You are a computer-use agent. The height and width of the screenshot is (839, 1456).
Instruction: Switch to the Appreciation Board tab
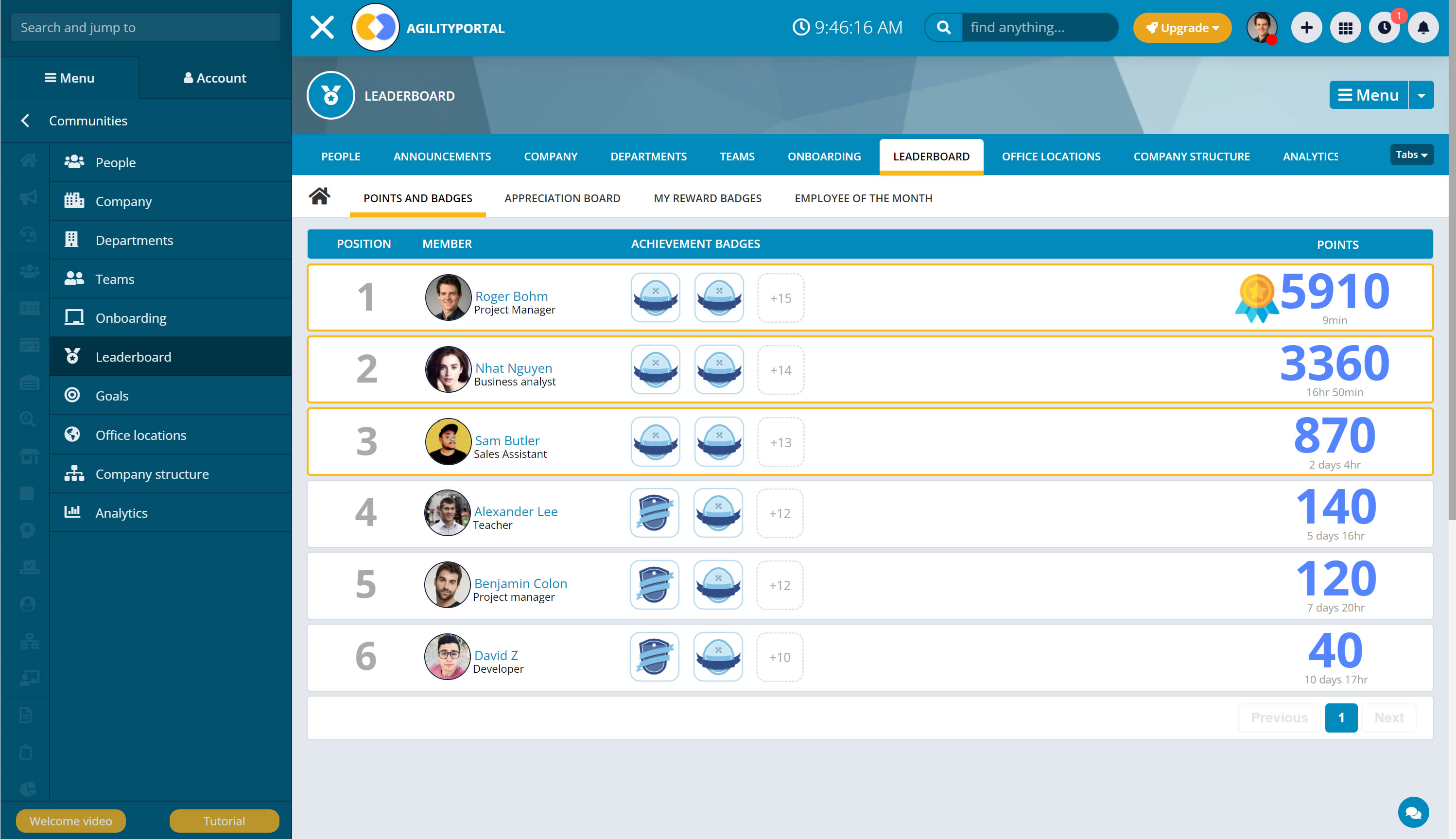click(562, 198)
